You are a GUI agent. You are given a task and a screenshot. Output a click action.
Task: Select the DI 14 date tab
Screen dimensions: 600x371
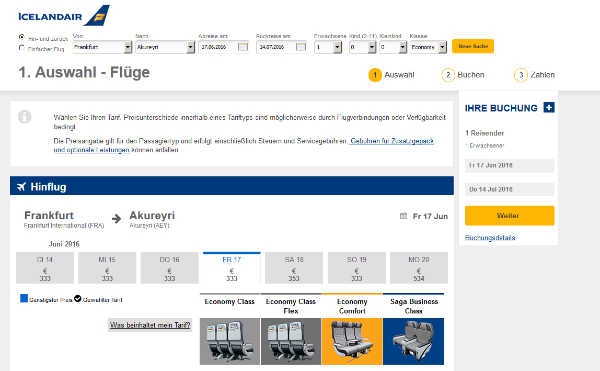tap(45, 268)
